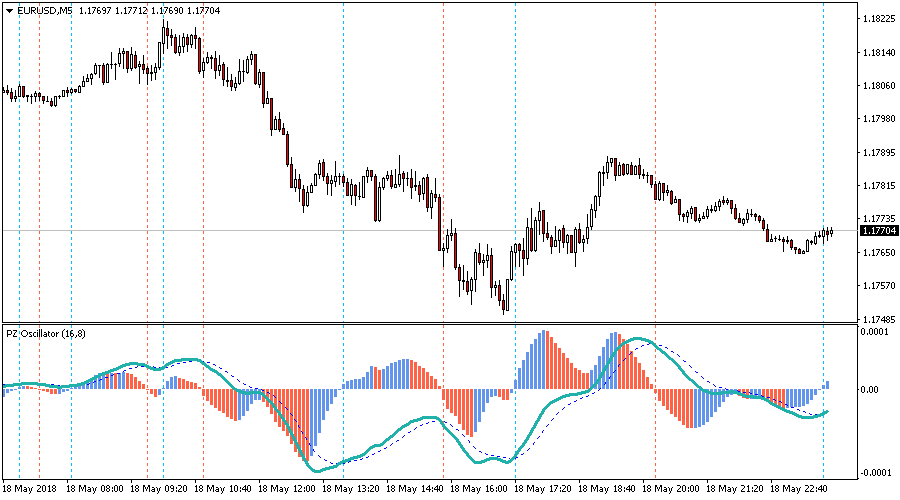Click the last blue histogram bar on right
The height and width of the screenshot is (500, 900).
pyautogui.click(x=827, y=385)
